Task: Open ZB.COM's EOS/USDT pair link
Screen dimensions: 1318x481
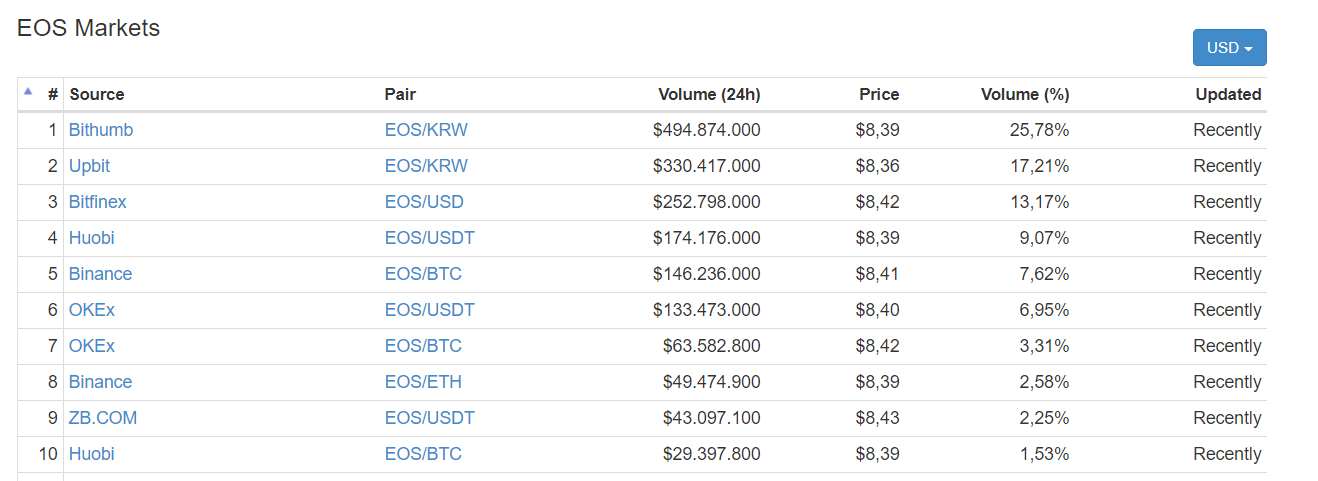Action: point(430,418)
